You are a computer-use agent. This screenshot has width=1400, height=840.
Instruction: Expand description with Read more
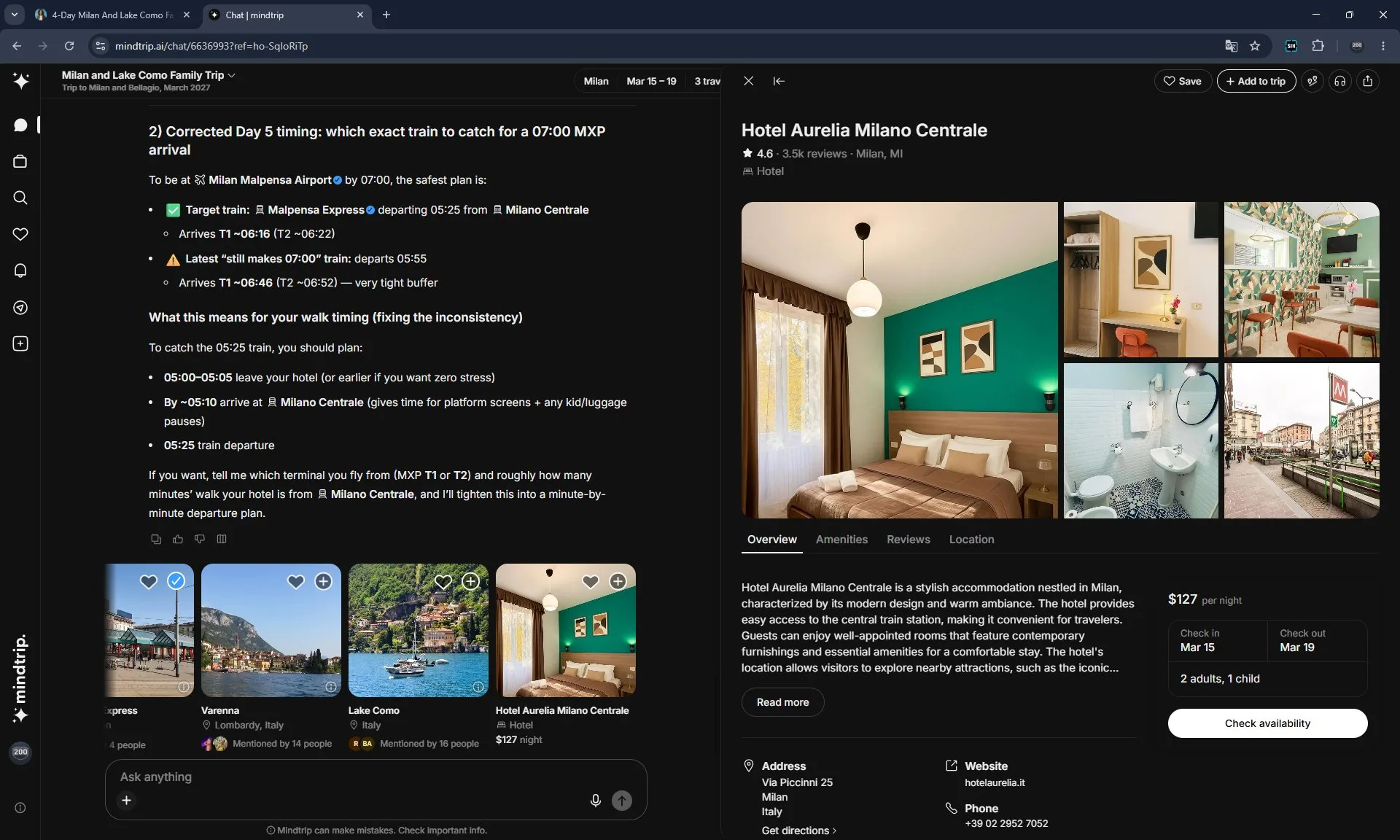click(782, 702)
